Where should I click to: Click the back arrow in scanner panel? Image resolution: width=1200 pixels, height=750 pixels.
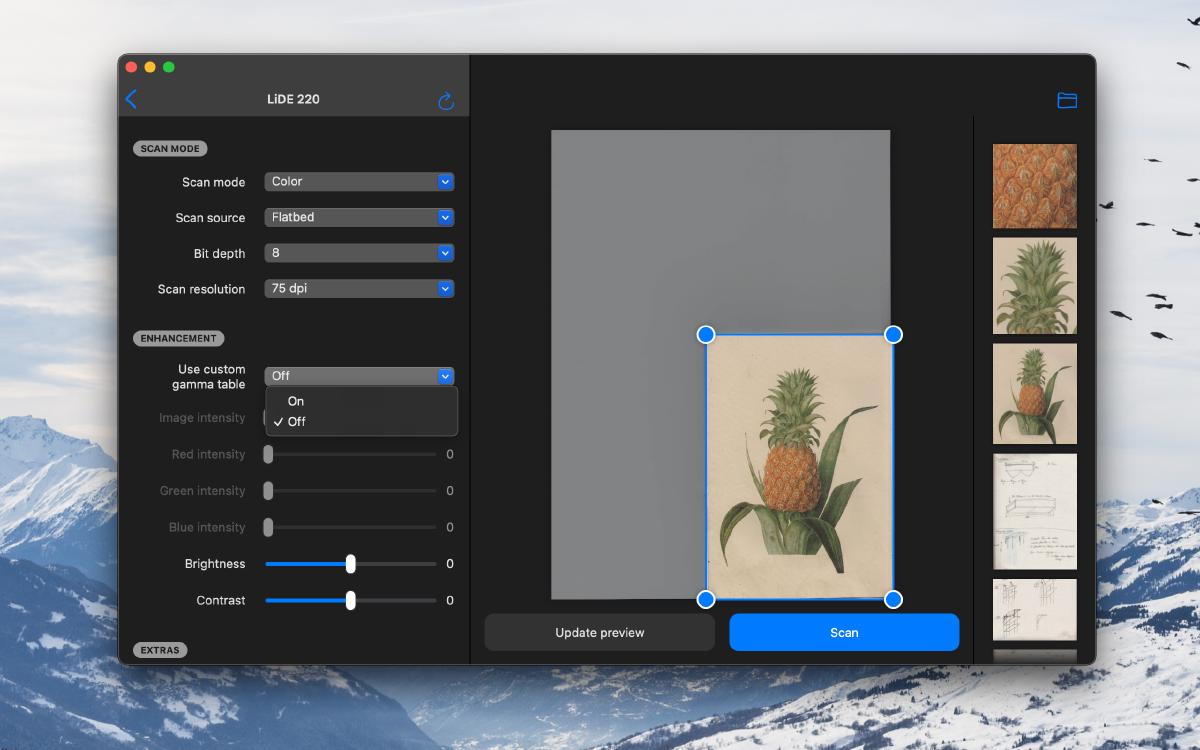[132, 99]
